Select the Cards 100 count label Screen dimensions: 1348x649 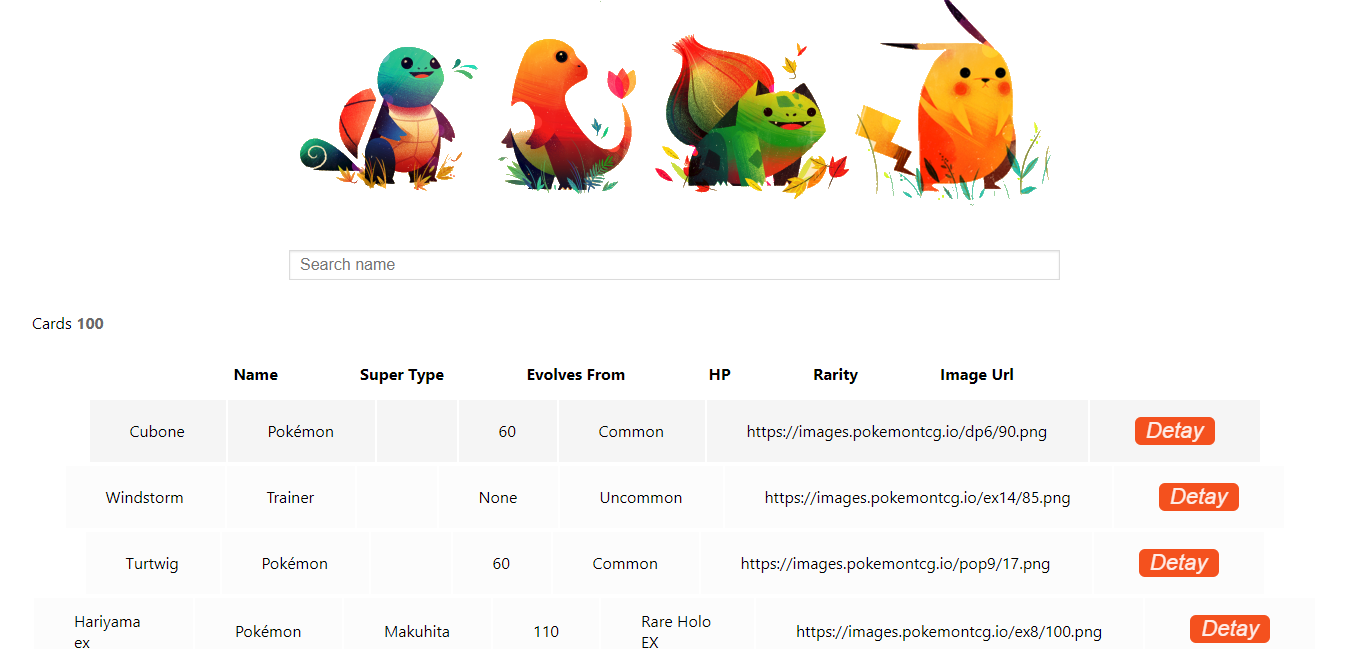[67, 323]
